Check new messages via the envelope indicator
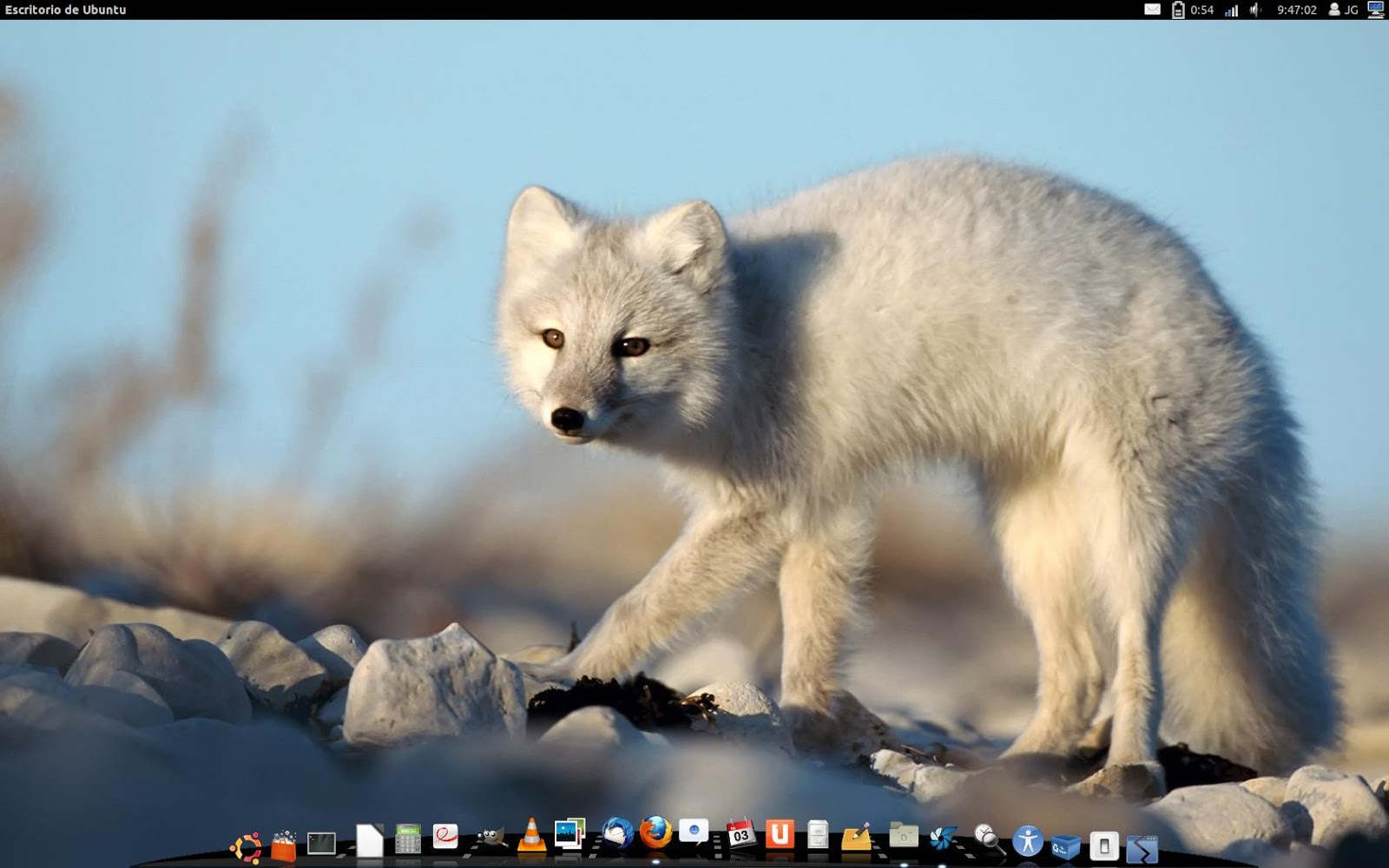 [x=1152, y=10]
